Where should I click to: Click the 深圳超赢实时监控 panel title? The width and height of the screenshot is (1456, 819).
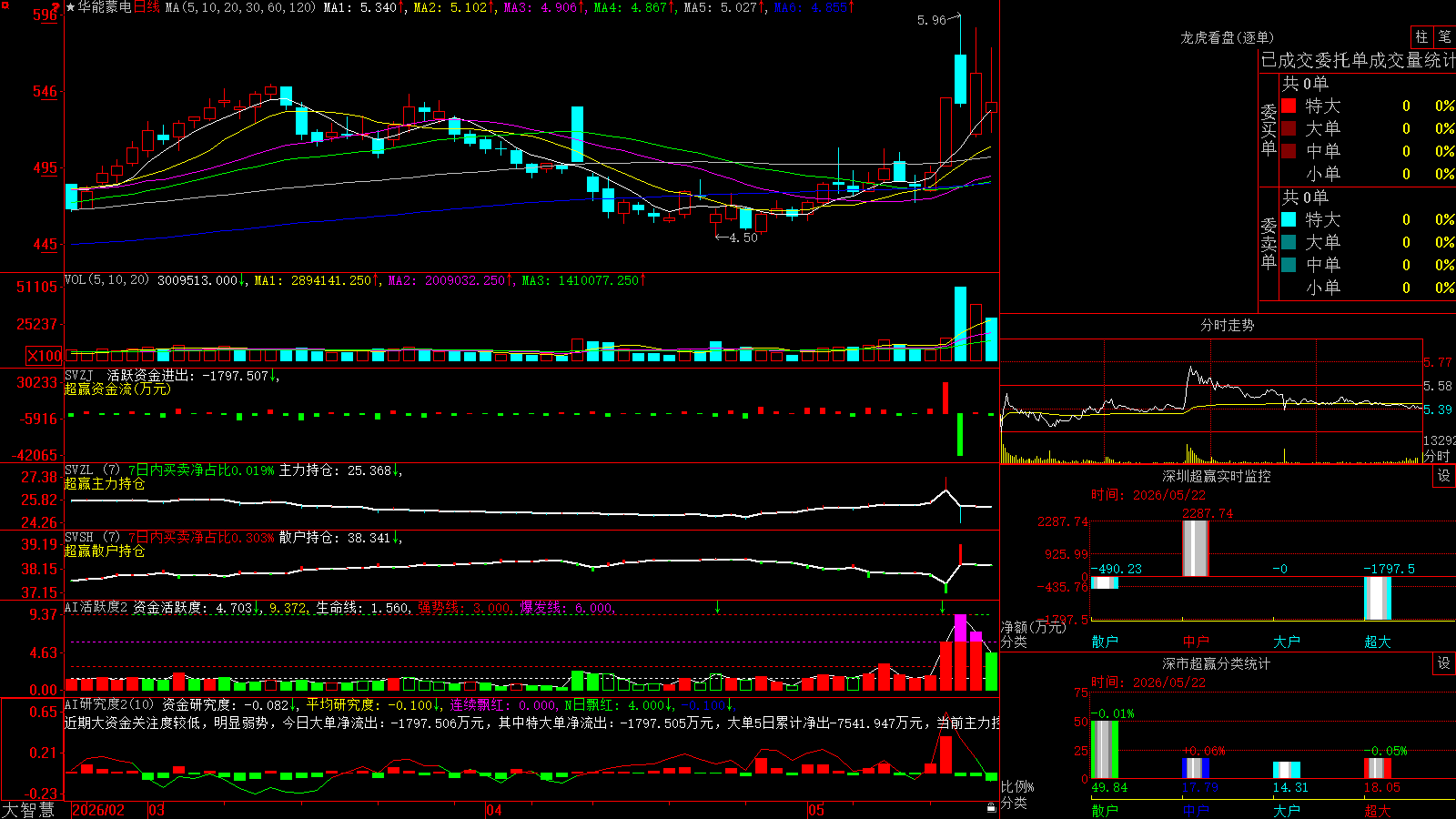point(1217,476)
